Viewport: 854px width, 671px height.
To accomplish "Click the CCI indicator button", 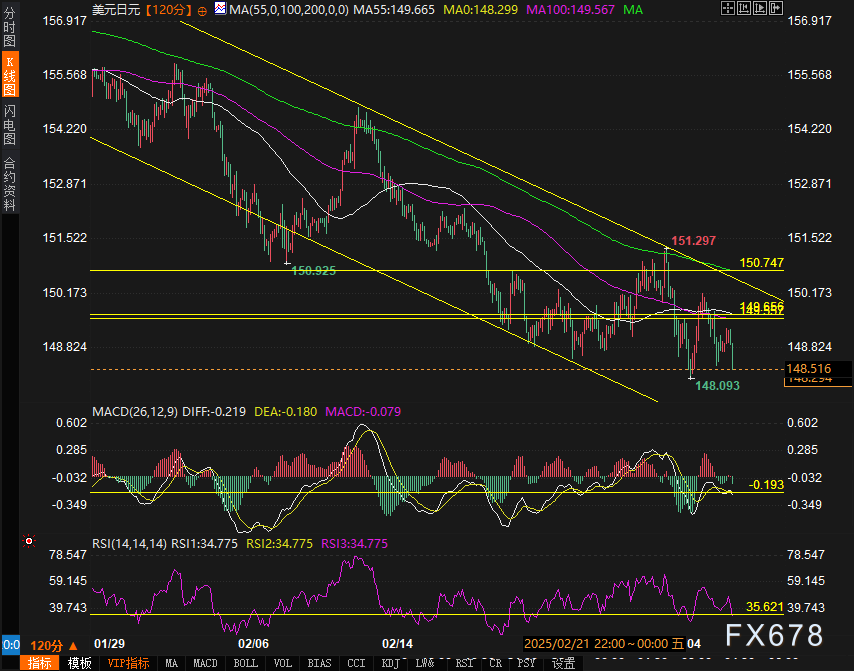I will click(x=355, y=663).
